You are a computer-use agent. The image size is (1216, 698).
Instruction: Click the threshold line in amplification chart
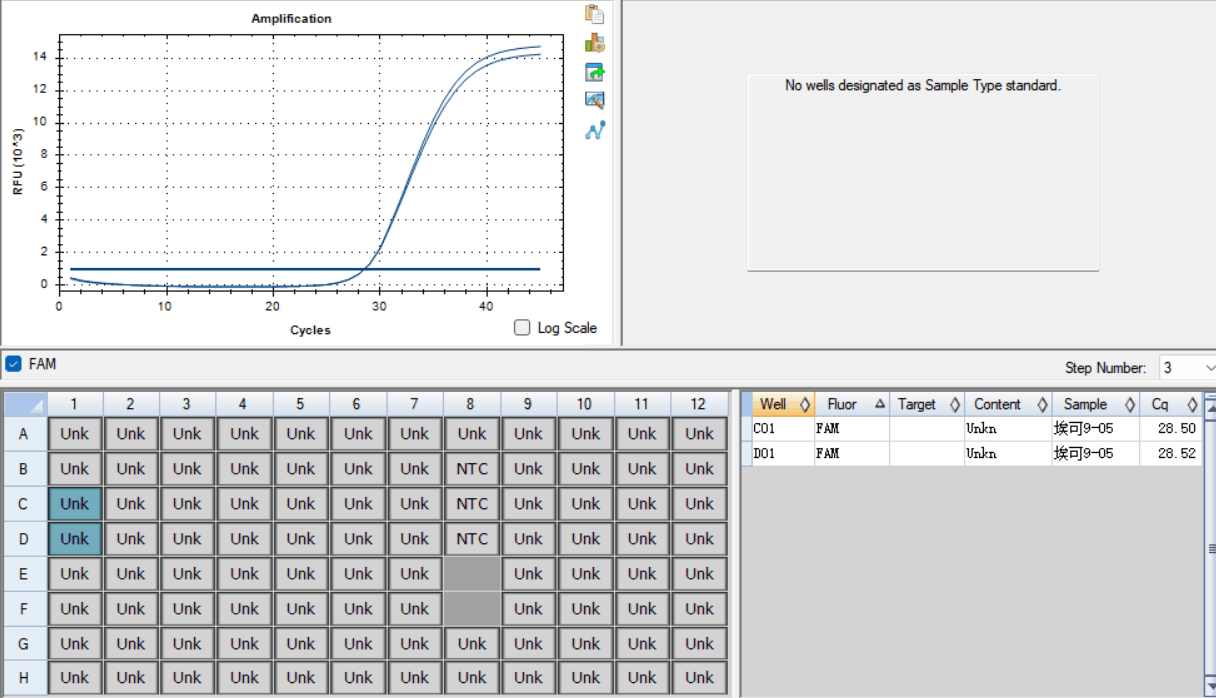305,269
